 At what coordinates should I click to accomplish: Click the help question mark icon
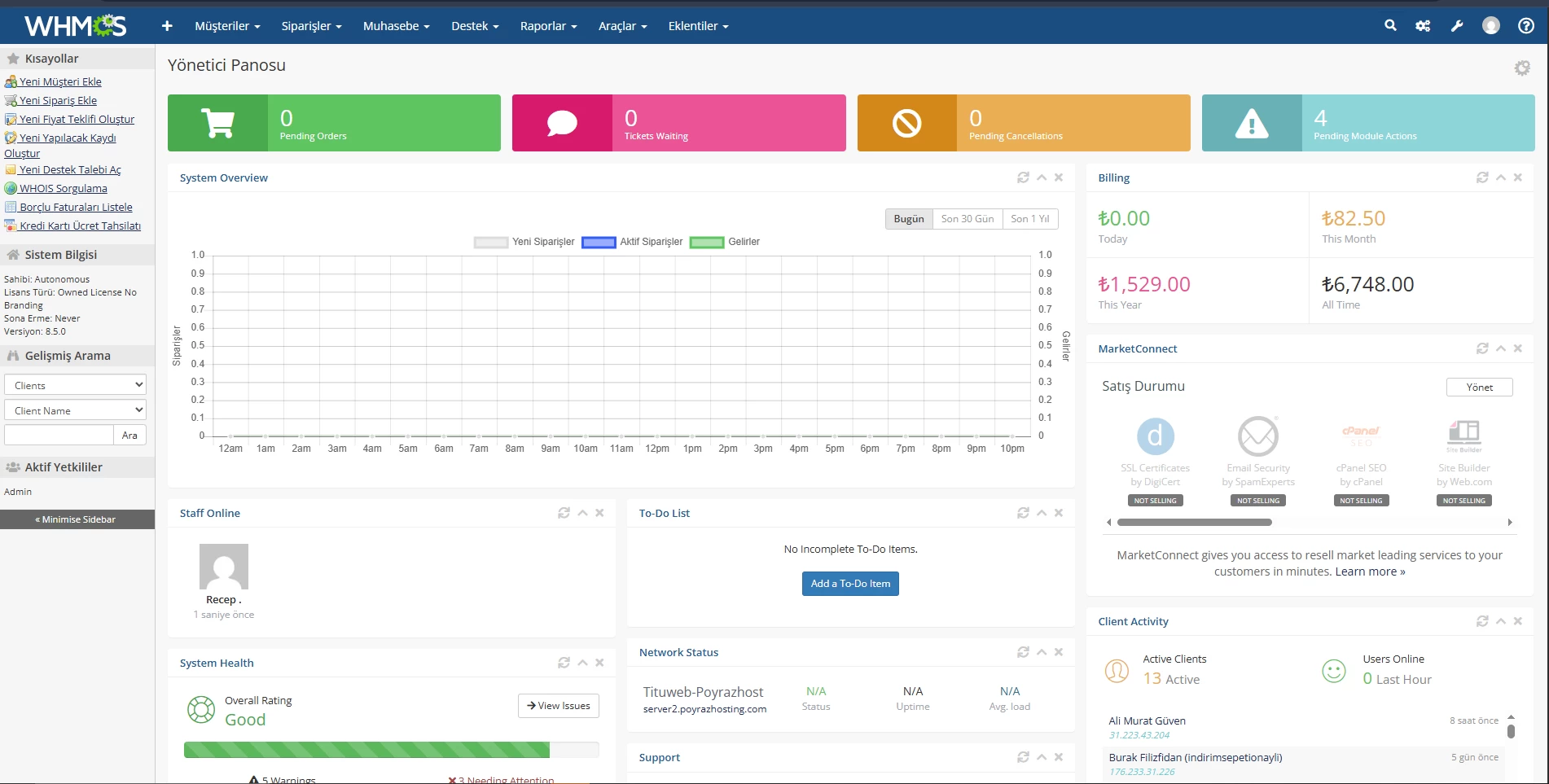(x=1525, y=25)
